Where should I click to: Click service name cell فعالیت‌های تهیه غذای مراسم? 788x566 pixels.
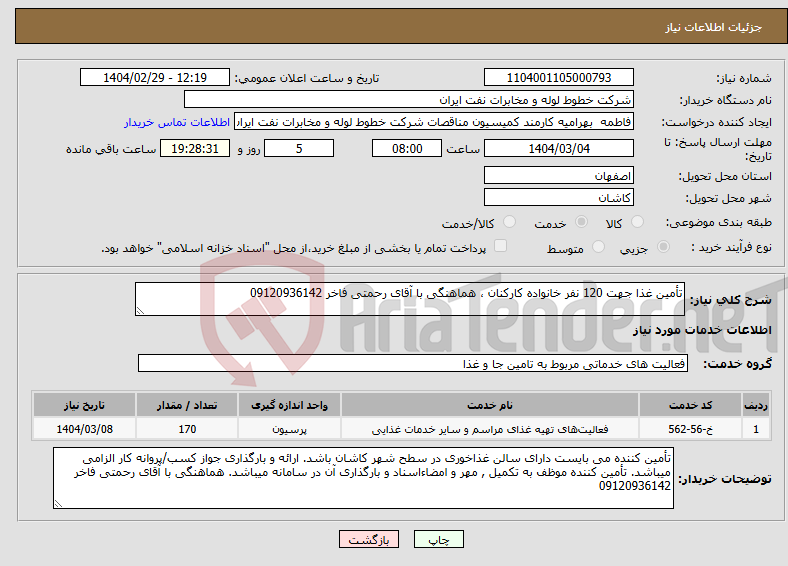point(490,429)
